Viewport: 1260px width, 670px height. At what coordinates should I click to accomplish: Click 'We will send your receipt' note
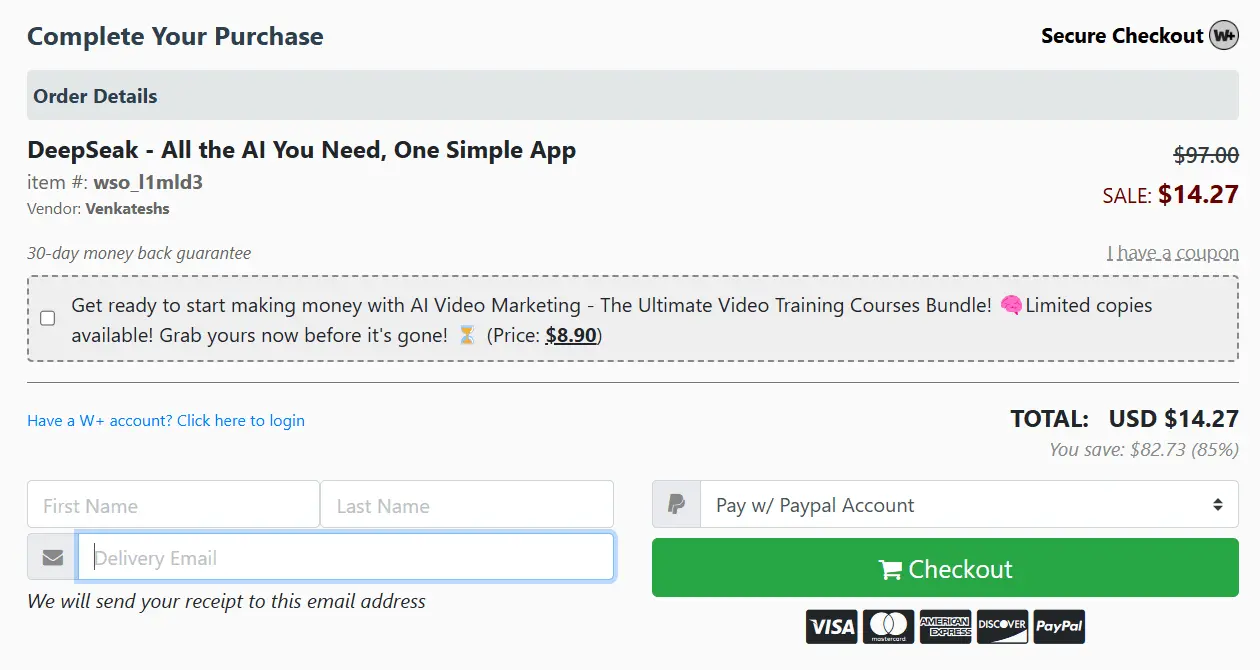pyautogui.click(x=226, y=602)
